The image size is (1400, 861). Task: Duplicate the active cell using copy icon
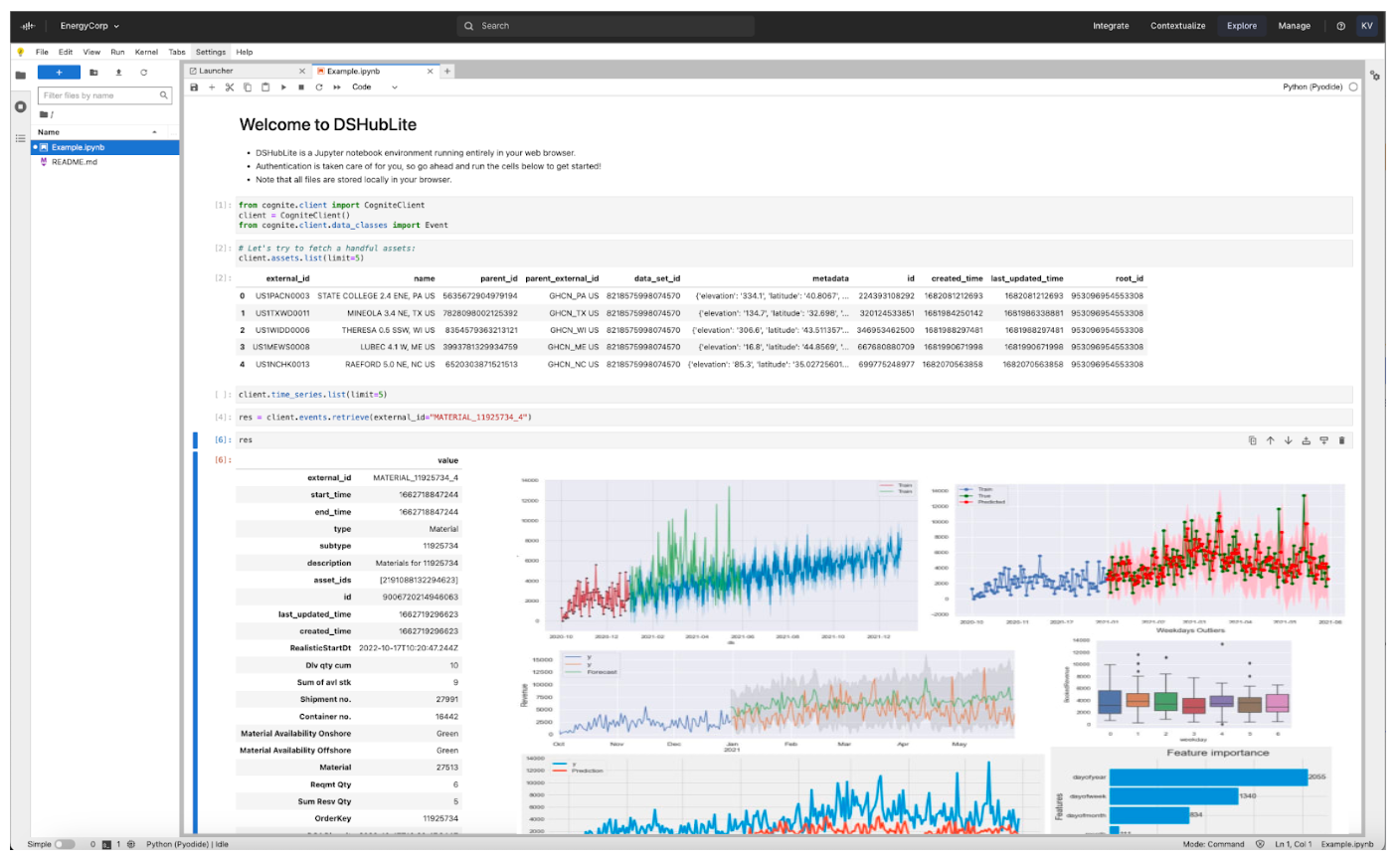[1253, 440]
